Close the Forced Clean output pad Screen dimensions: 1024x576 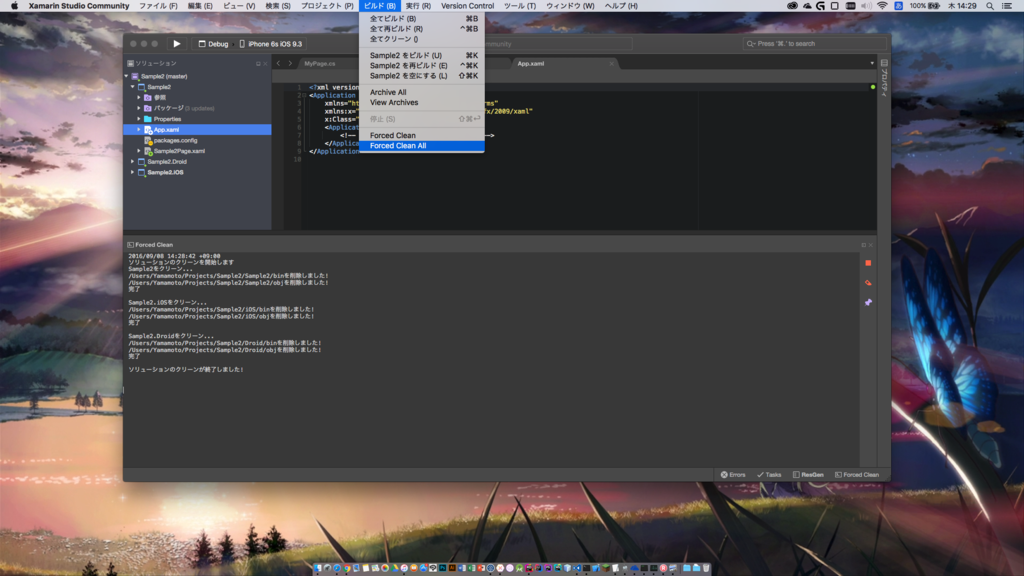point(871,245)
